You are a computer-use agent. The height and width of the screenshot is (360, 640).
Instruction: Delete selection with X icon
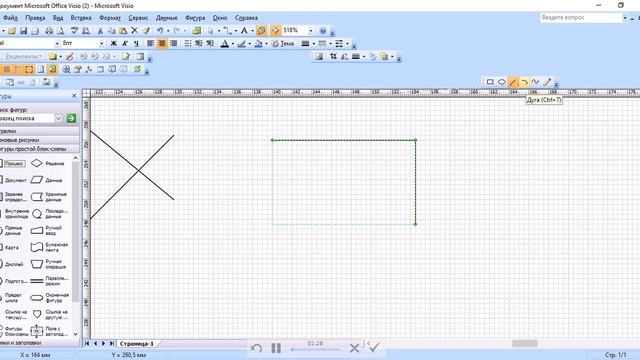[x=134, y=31]
